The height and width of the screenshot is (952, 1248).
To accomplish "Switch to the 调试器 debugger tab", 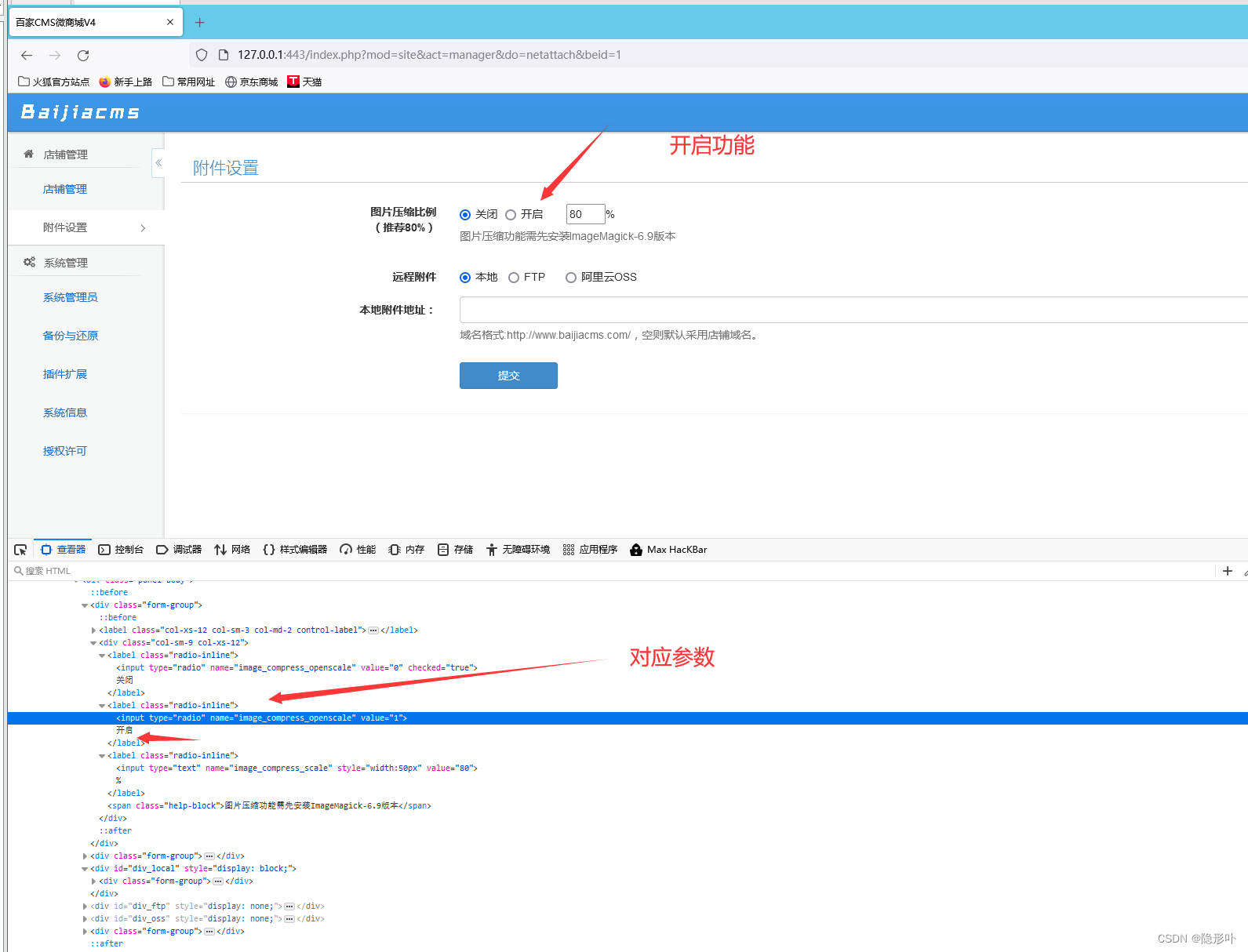I will tap(179, 550).
